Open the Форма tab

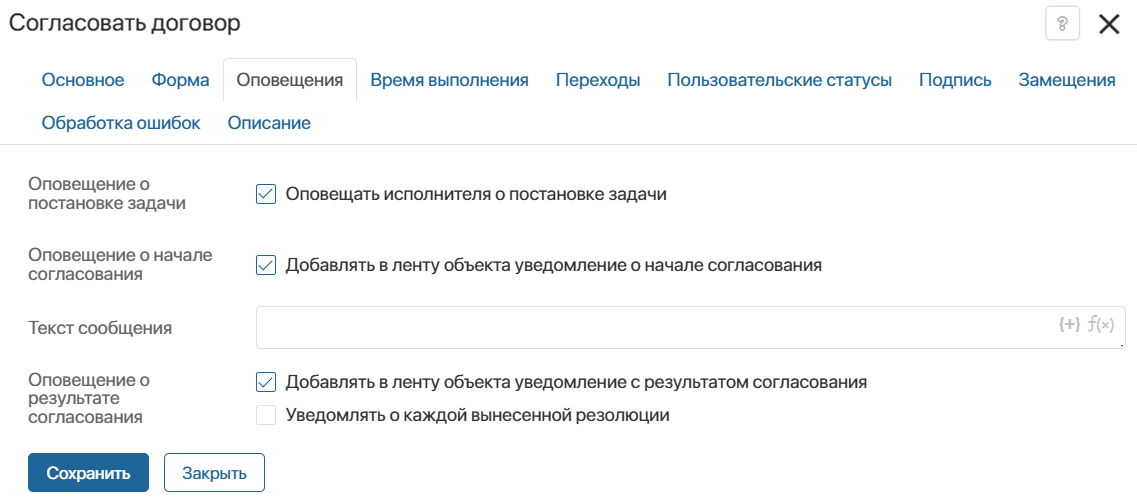point(180,80)
